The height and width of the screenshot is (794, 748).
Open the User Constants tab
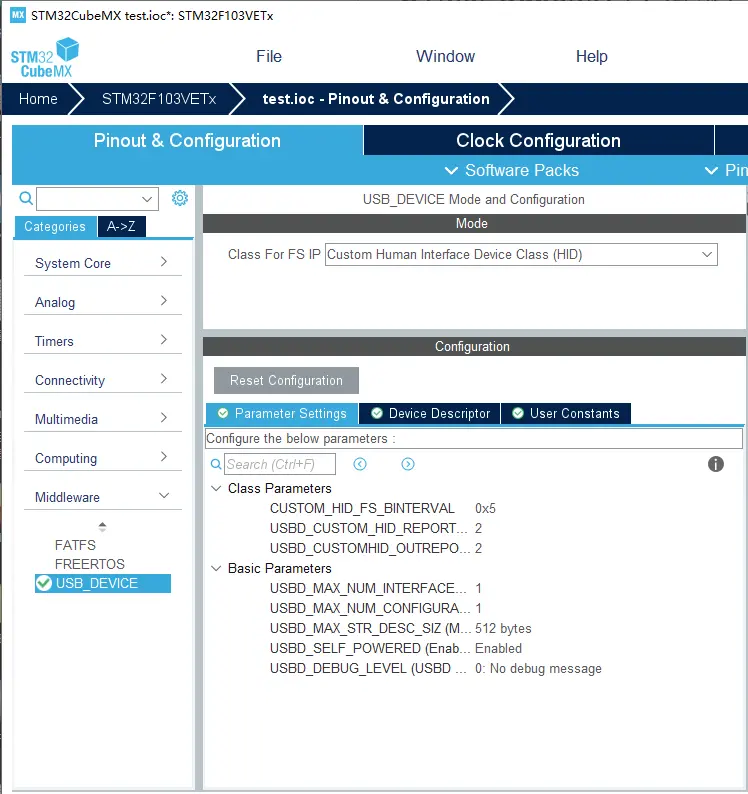[x=566, y=413]
